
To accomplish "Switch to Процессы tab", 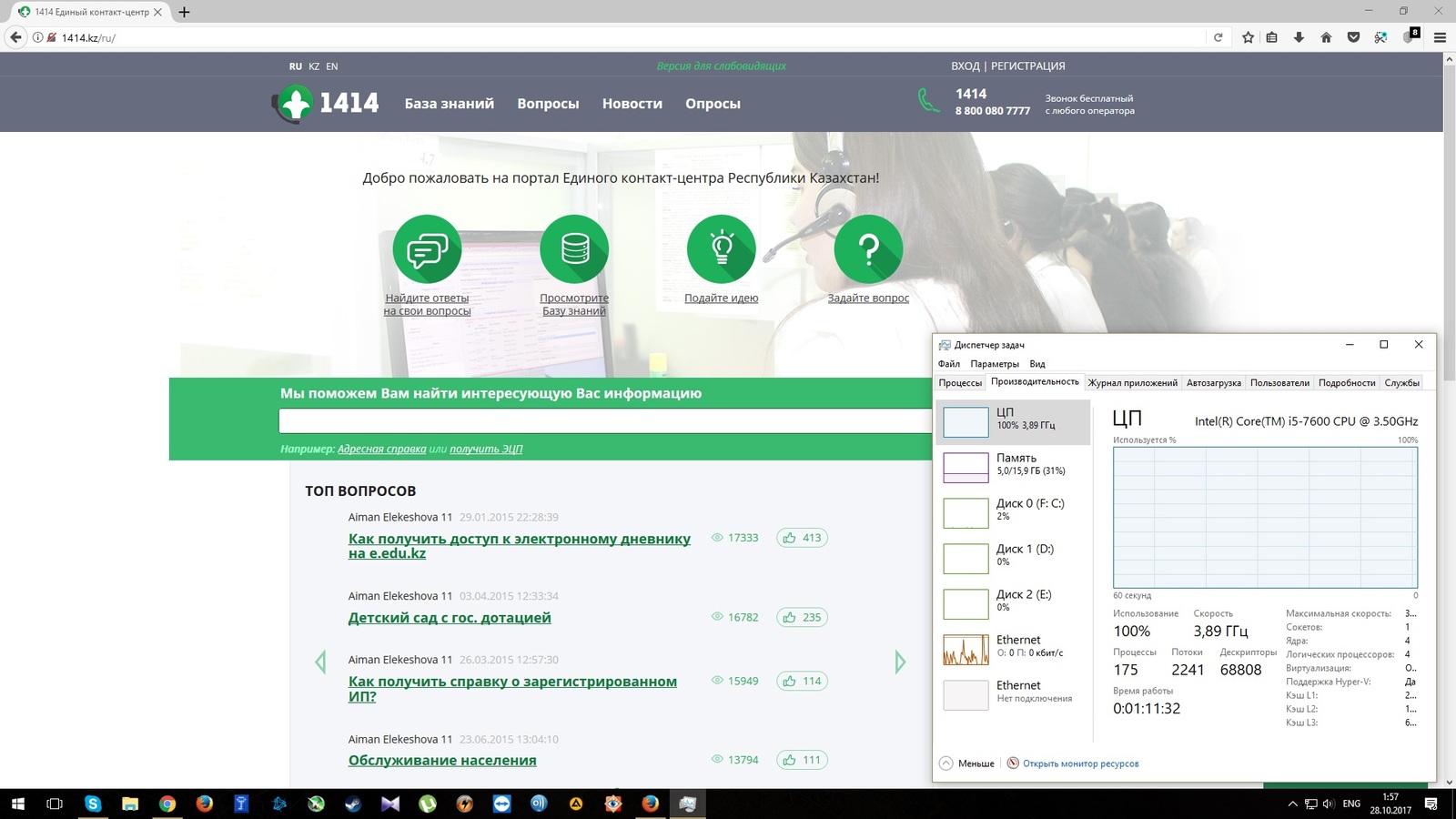I will coord(960,383).
